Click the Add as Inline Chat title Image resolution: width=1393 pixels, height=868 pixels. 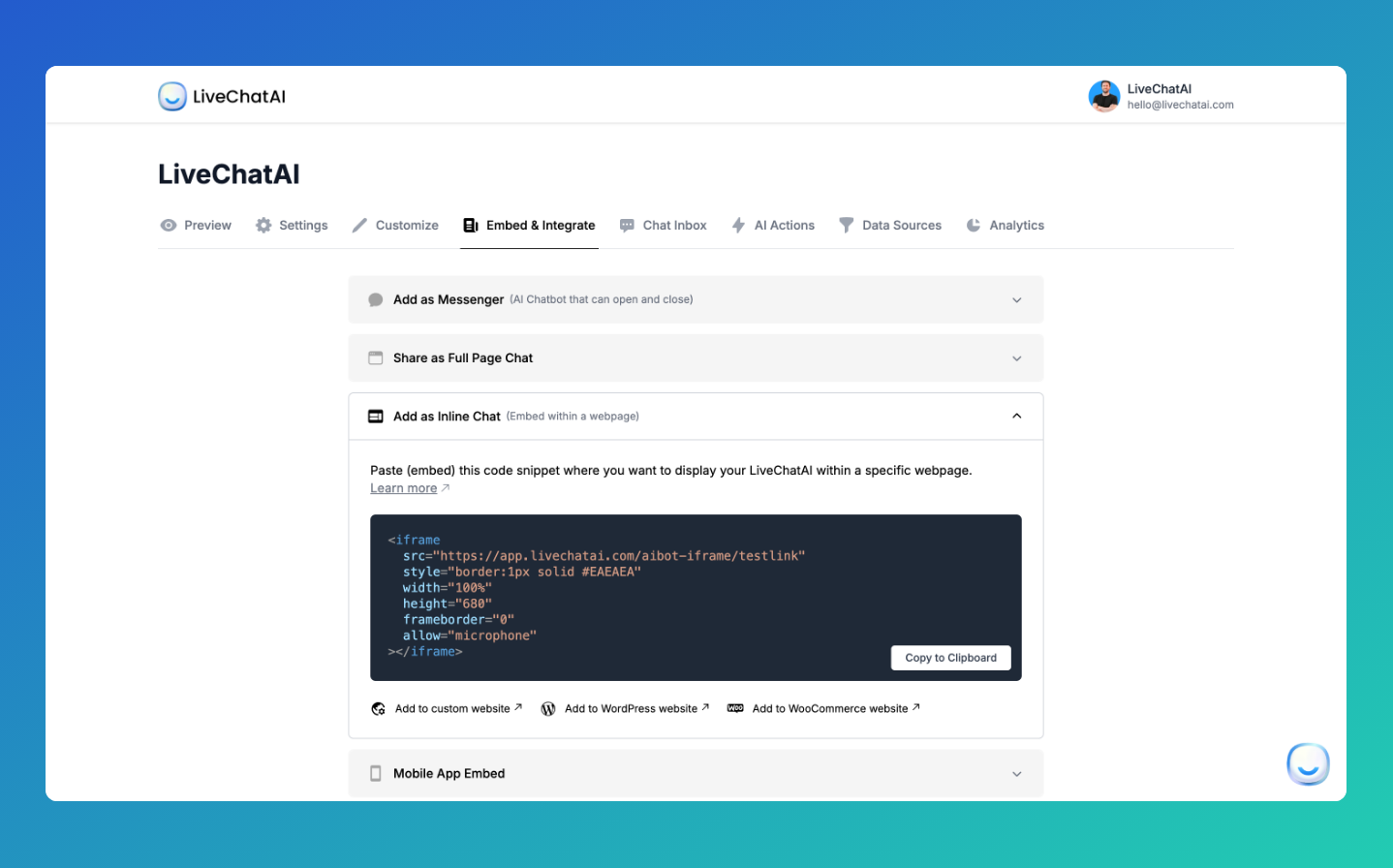point(447,416)
